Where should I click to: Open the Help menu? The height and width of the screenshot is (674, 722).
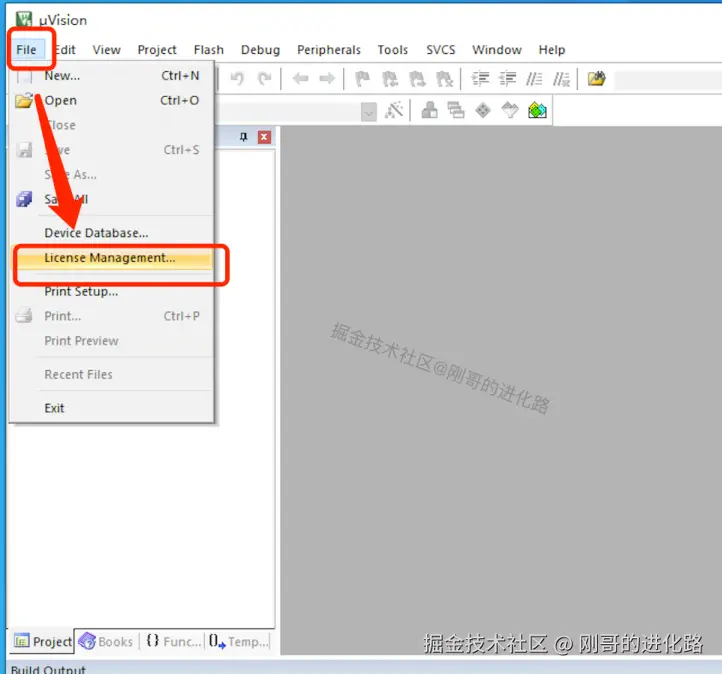552,50
